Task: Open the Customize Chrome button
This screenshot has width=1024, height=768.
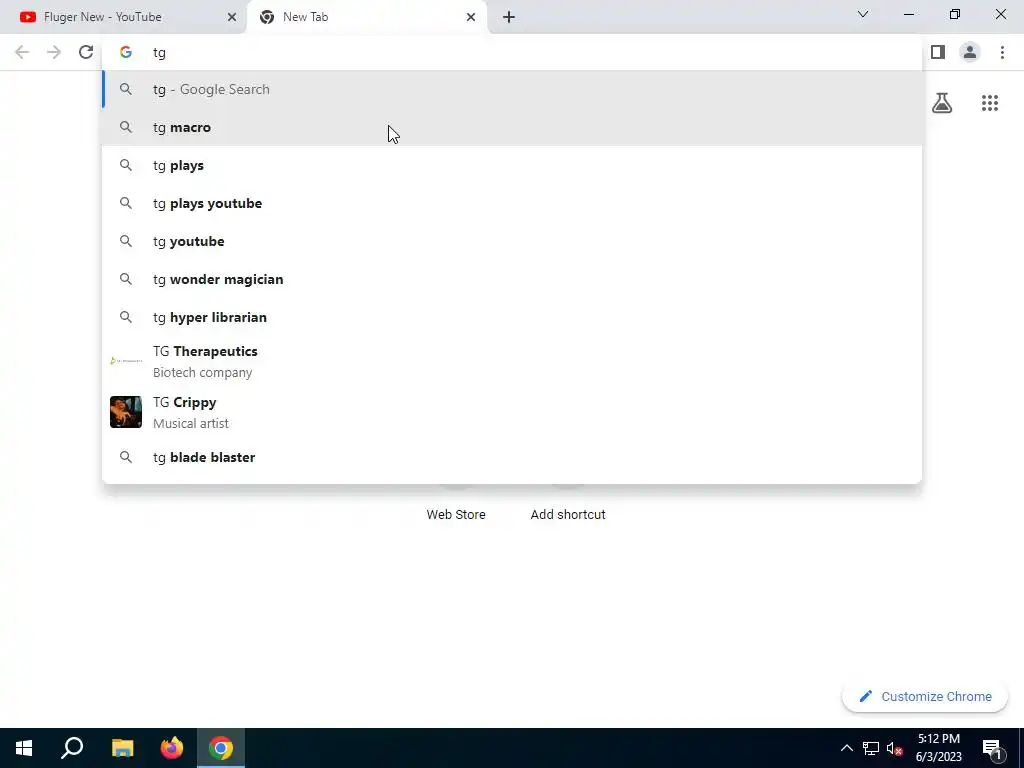Action: point(925,696)
